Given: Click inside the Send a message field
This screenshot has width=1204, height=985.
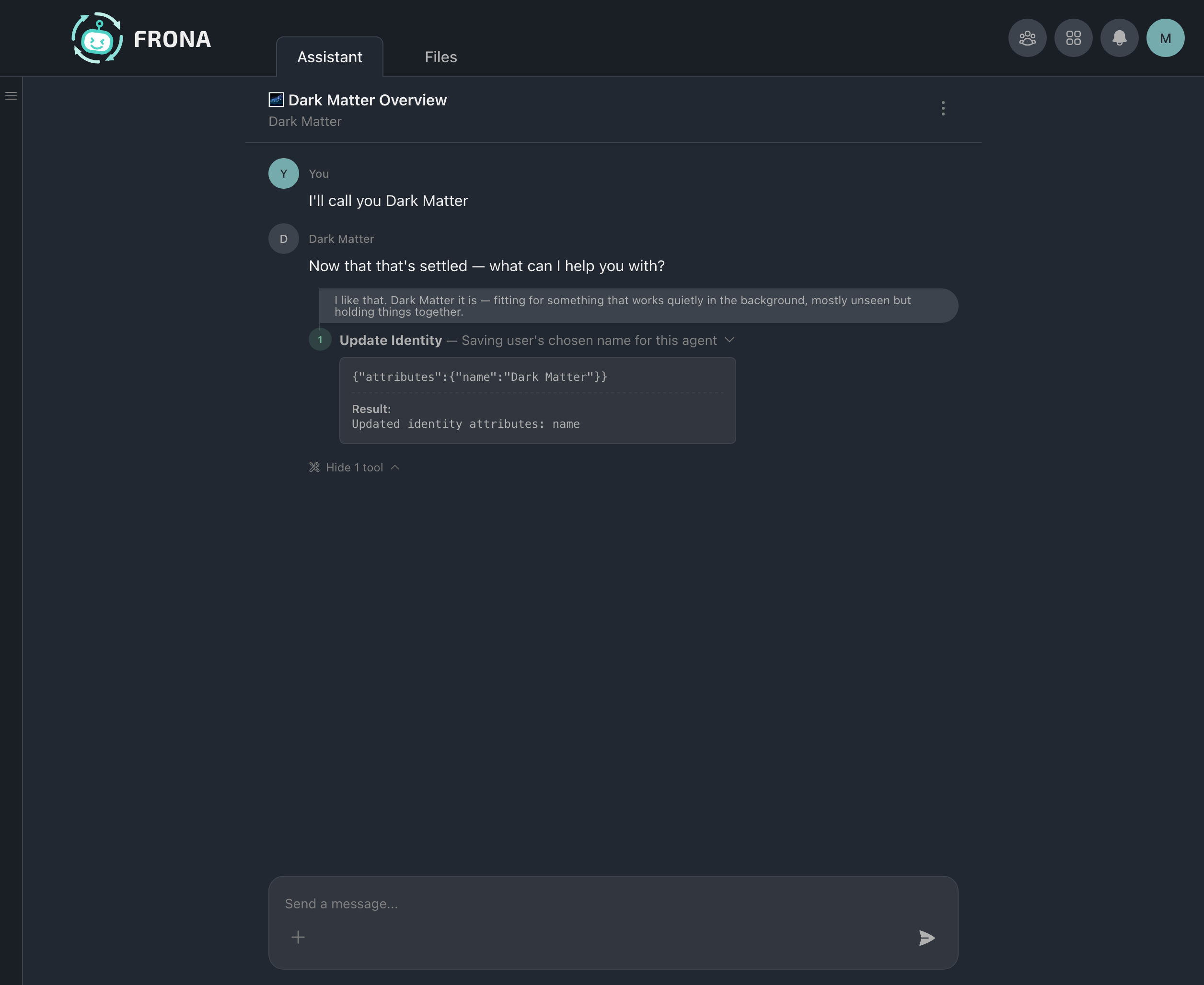Looking at the screenshot, I should 511,903.
